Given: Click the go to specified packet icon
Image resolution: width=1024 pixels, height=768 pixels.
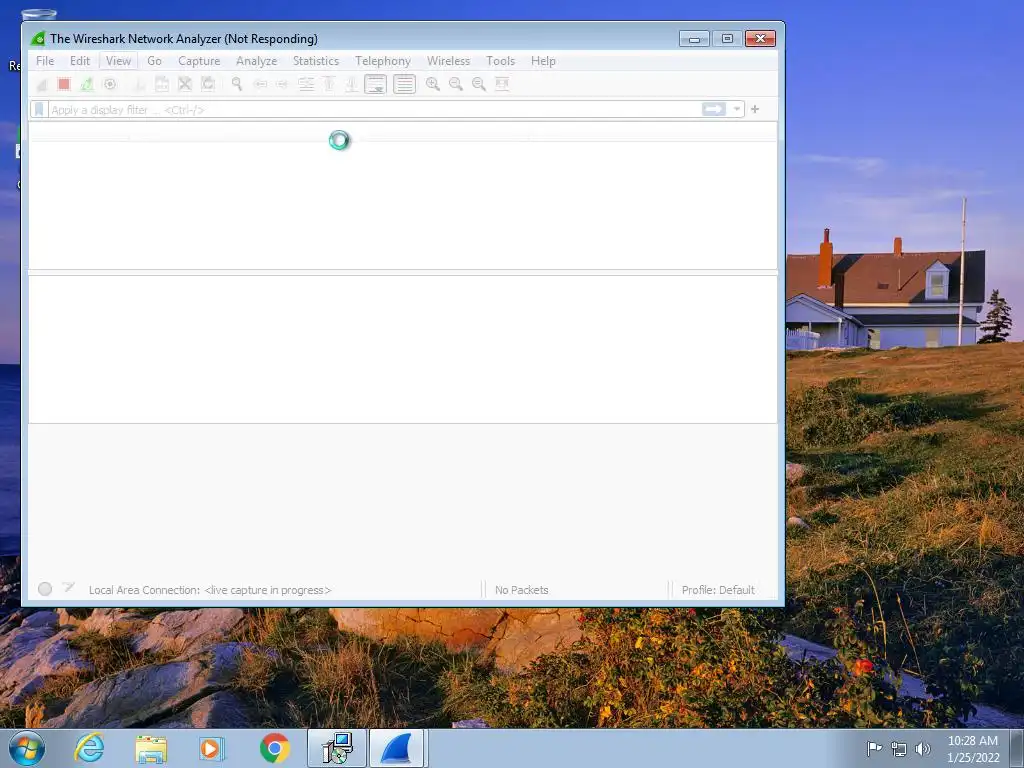Looking at the screenshot, I should click(x=306, y=84).
